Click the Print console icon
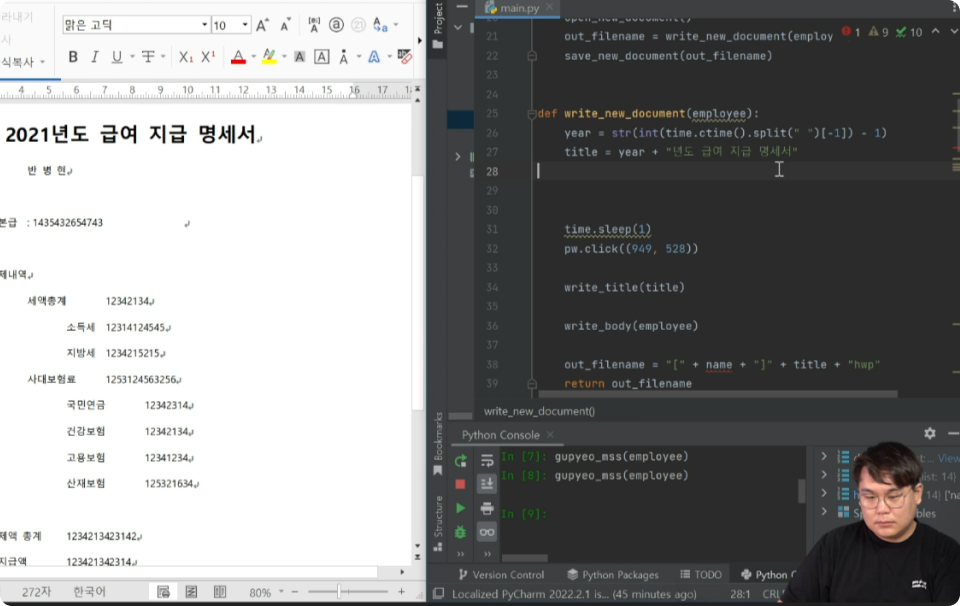This screenshot has height=606, width=960. point(487,508)
